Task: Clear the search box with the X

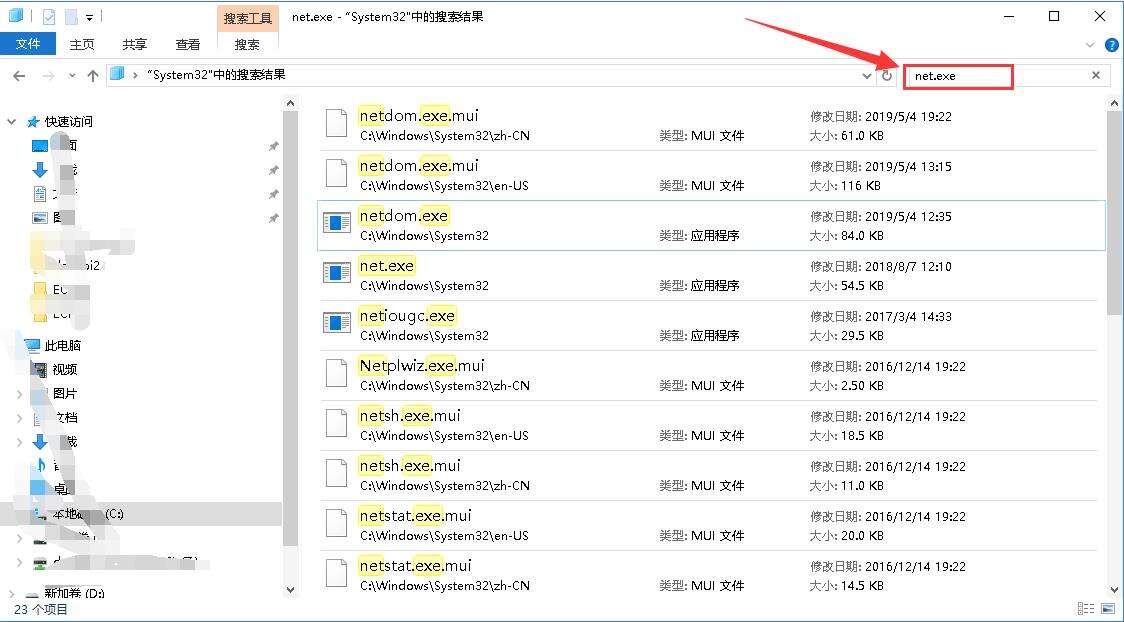Action: [1096, 75]
